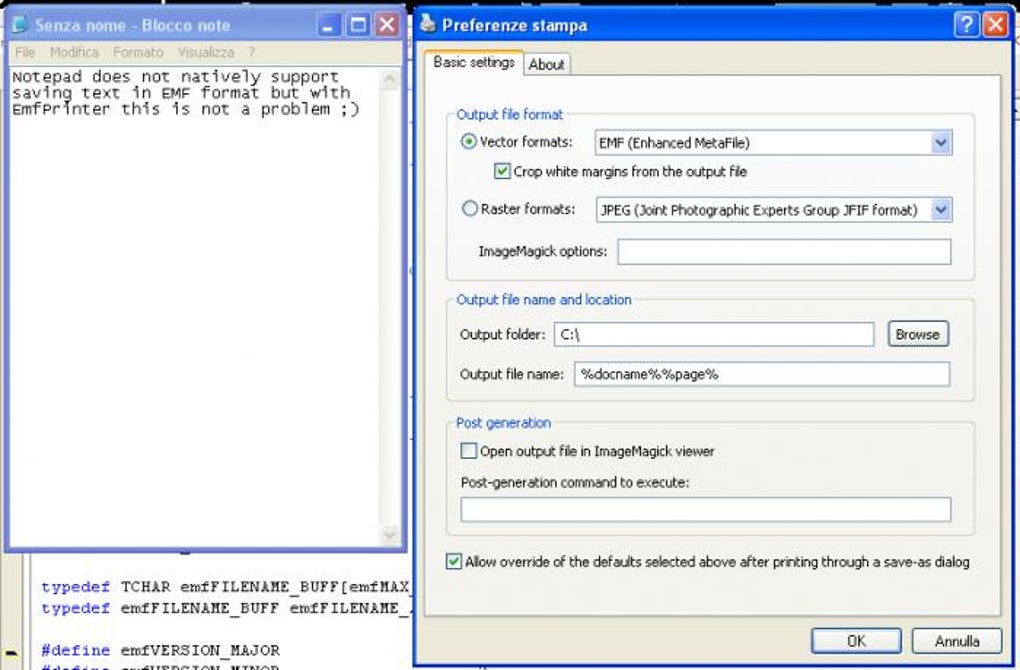Viewport: 1020px width, 670px height.
Task: Click the help question mark button in Preferenze stampa
Action: point(967,25)
